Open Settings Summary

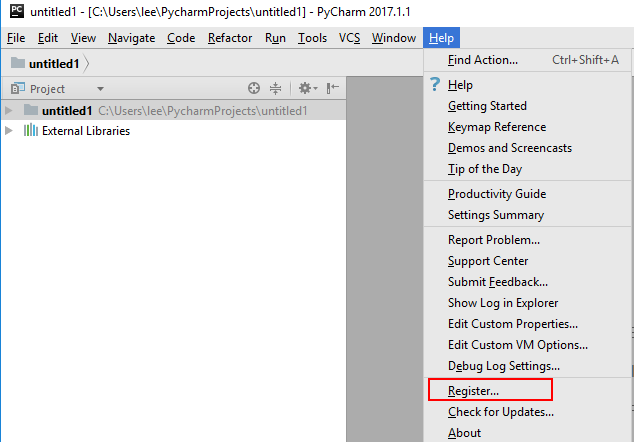(x=528, y=215)
